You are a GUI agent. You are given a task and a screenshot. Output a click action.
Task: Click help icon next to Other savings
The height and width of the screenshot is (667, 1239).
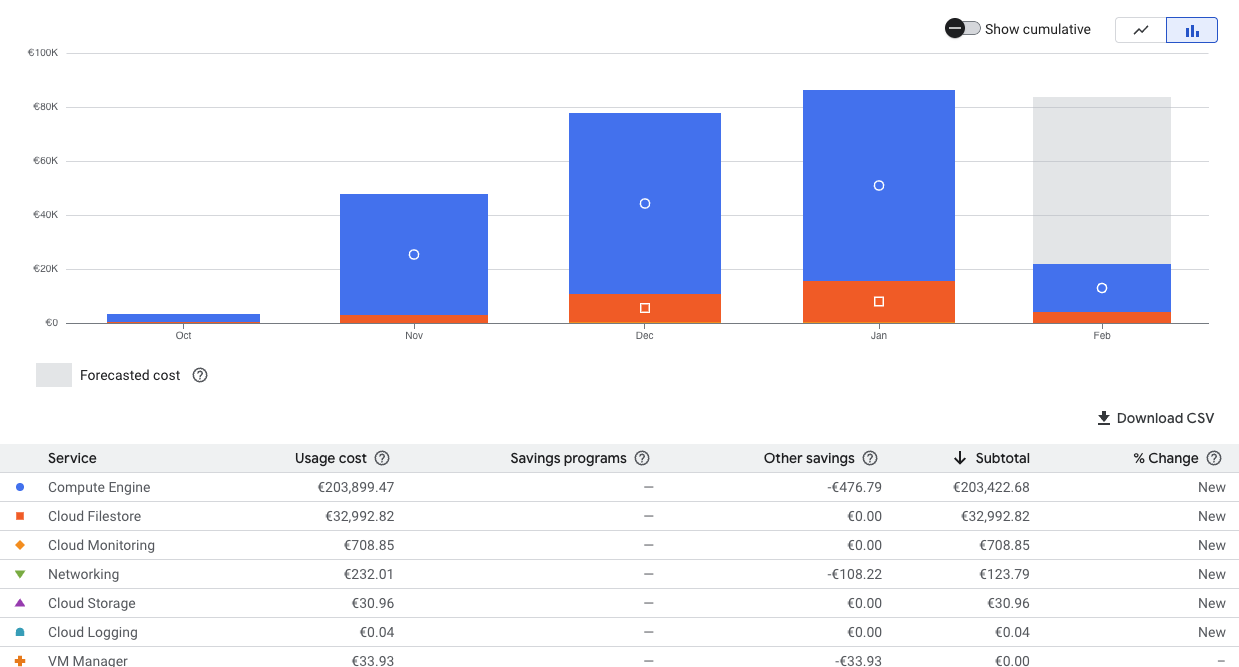pyautogui.click(x=870, y=458)
